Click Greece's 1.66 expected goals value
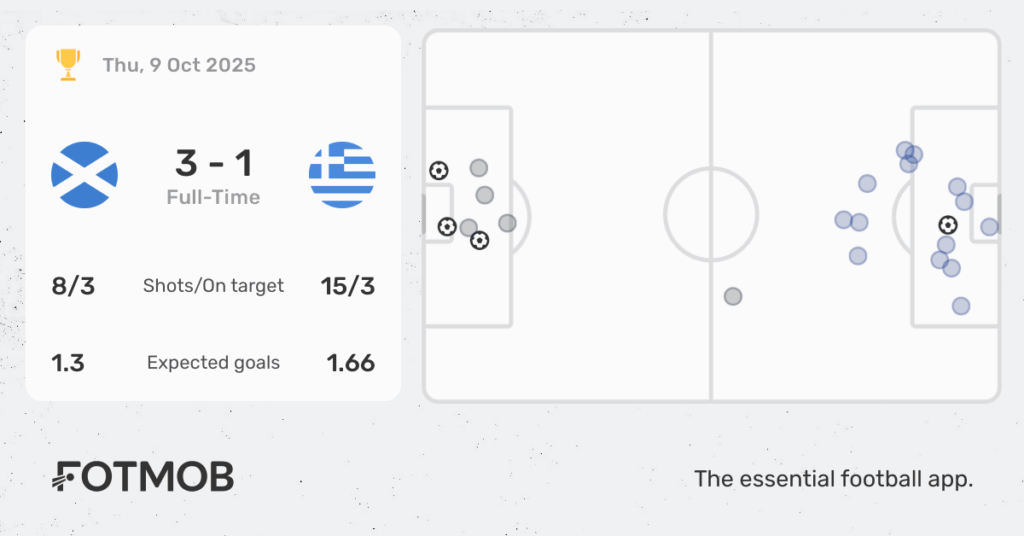Screen dimensions: 1024x536 coord(351,363)
